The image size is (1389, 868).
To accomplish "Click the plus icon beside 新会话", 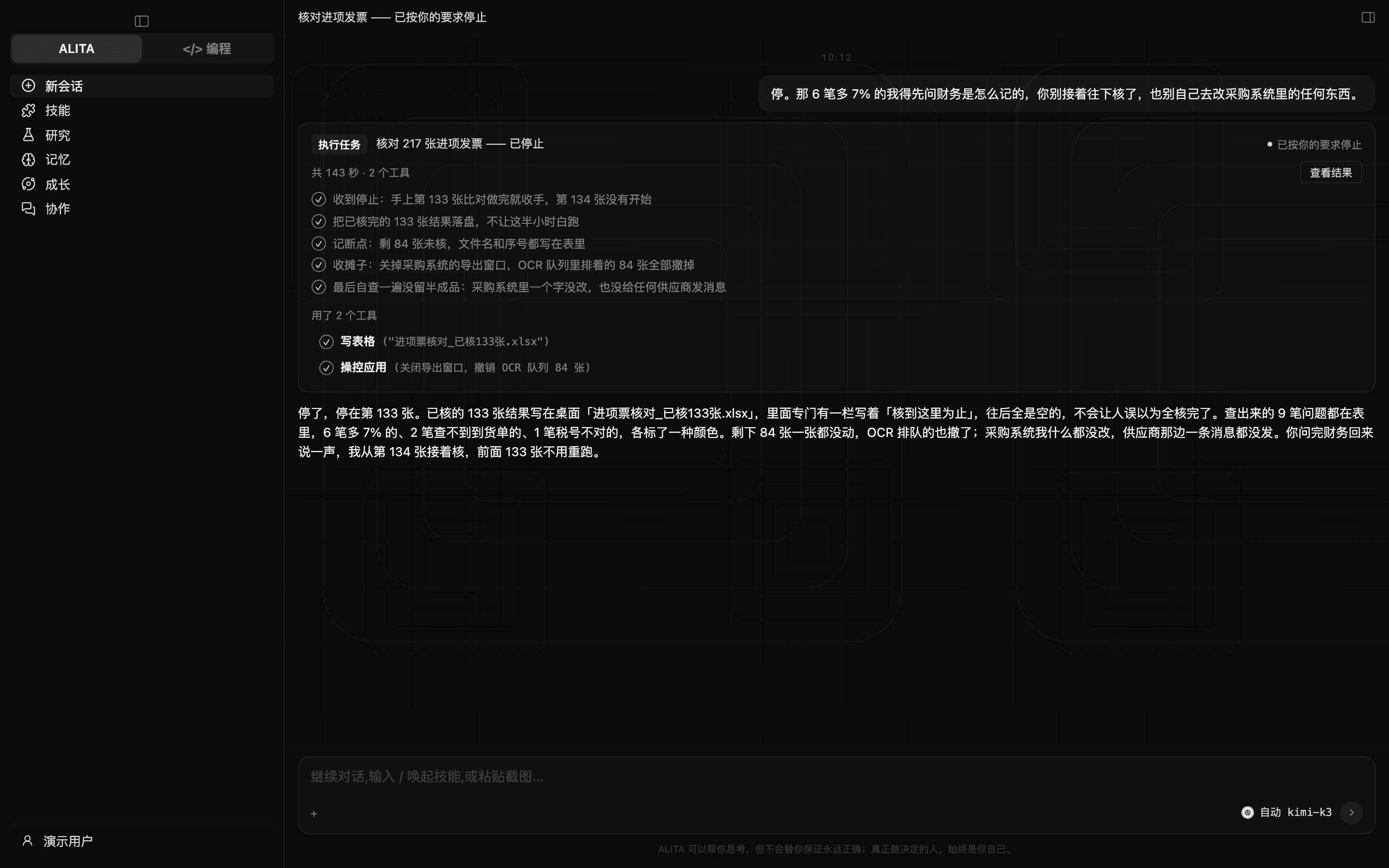I will tap(28, 85).
